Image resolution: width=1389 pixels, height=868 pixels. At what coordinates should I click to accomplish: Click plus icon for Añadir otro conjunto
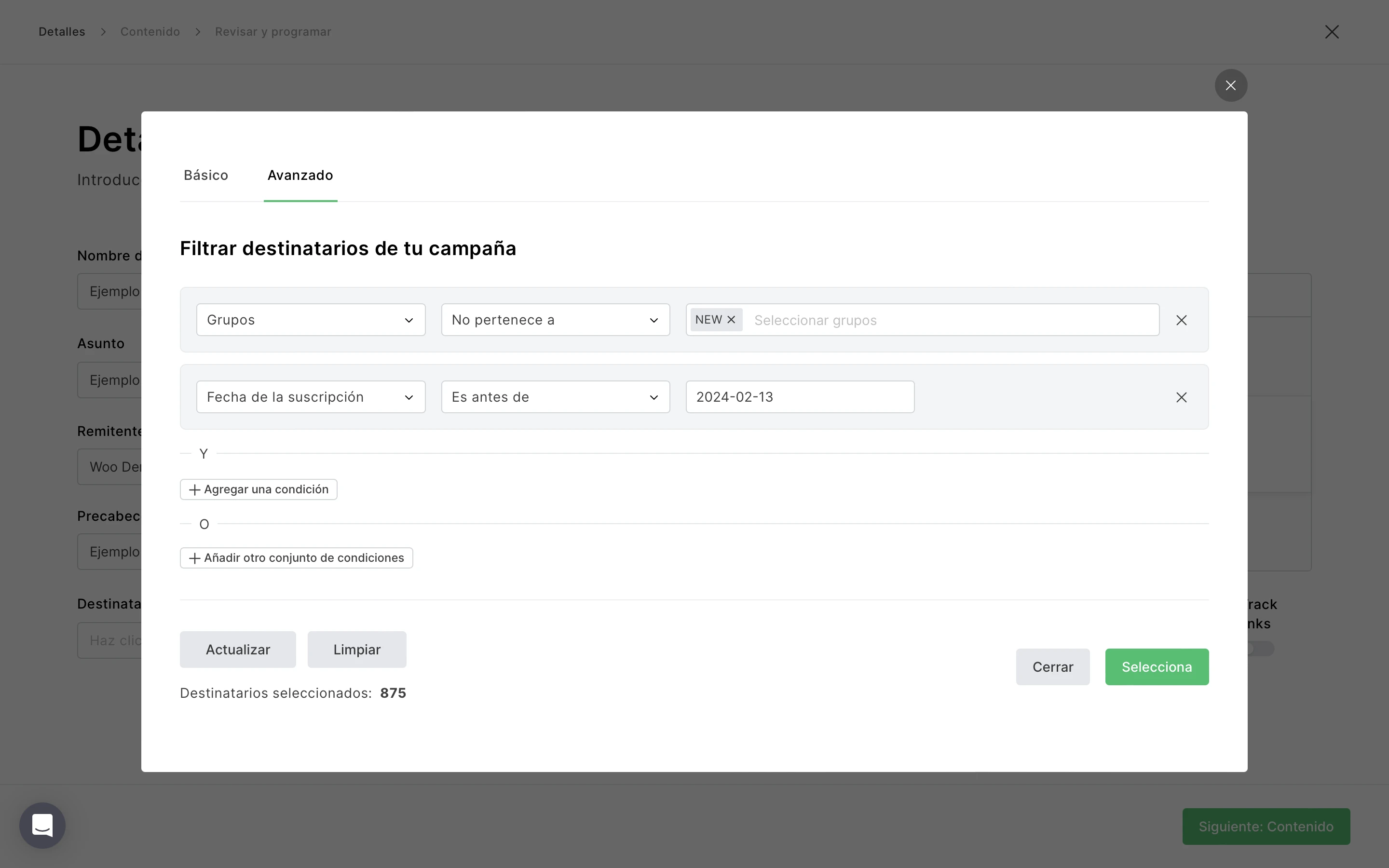point(194,558)
